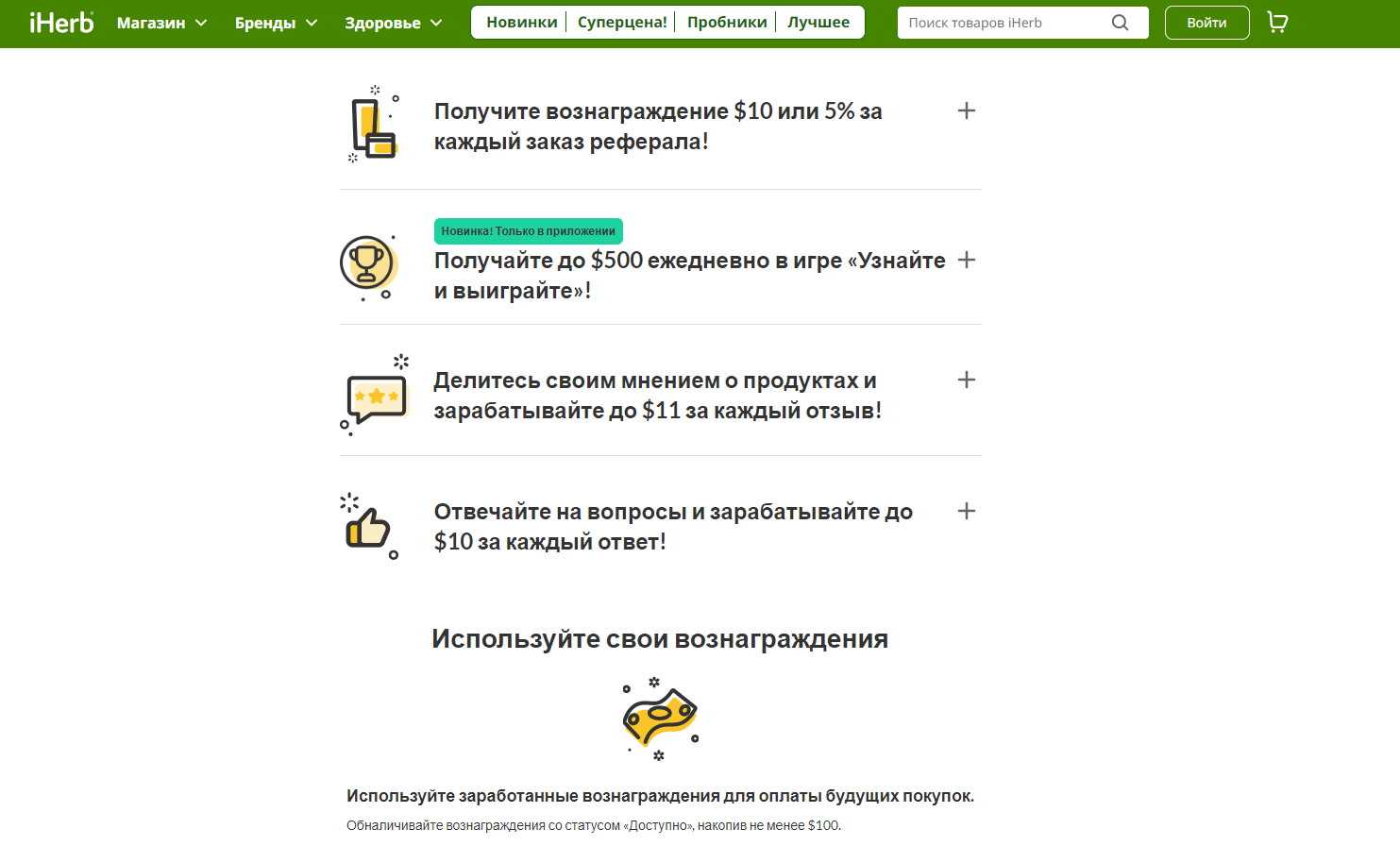Open the Здоровье dropdown menu
The height and width of the screenshot is (846, 1400).
click(393, 23)
